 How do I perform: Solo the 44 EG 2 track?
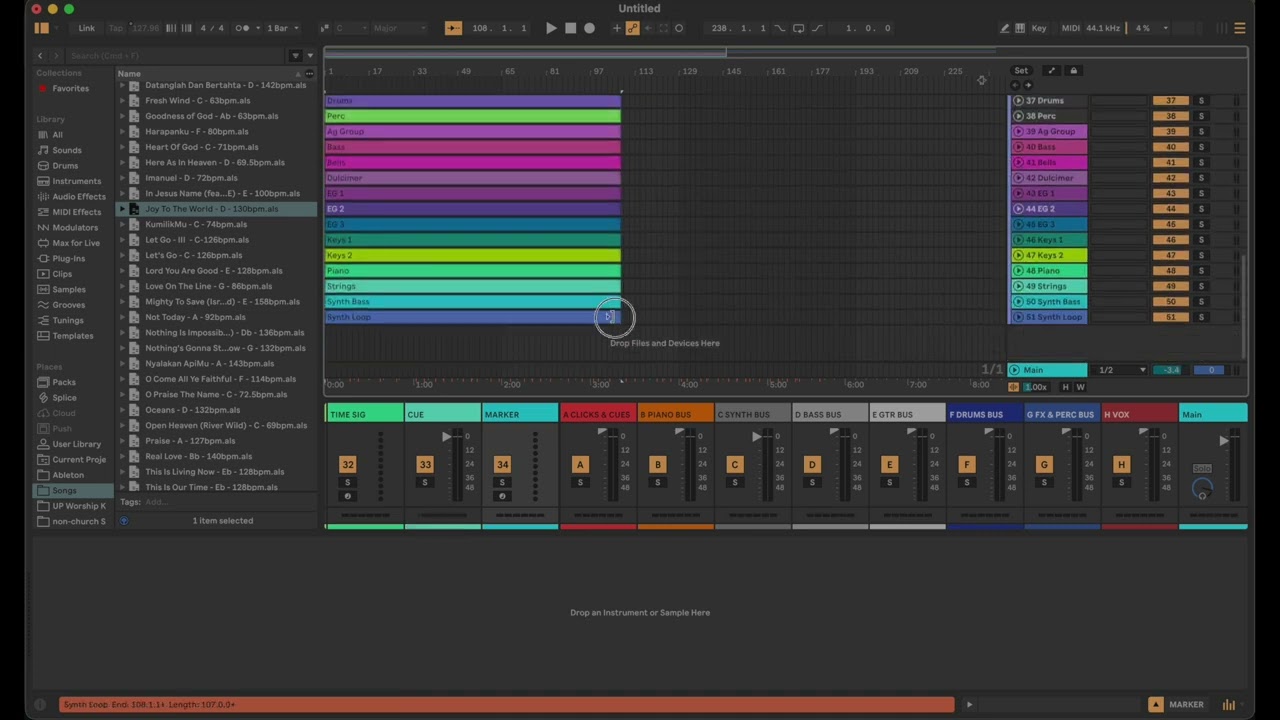pos(1201,209)
